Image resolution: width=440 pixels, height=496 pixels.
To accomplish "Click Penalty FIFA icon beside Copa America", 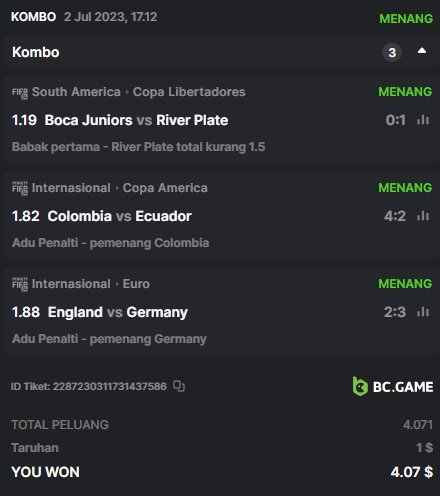I will click(20, 188).
